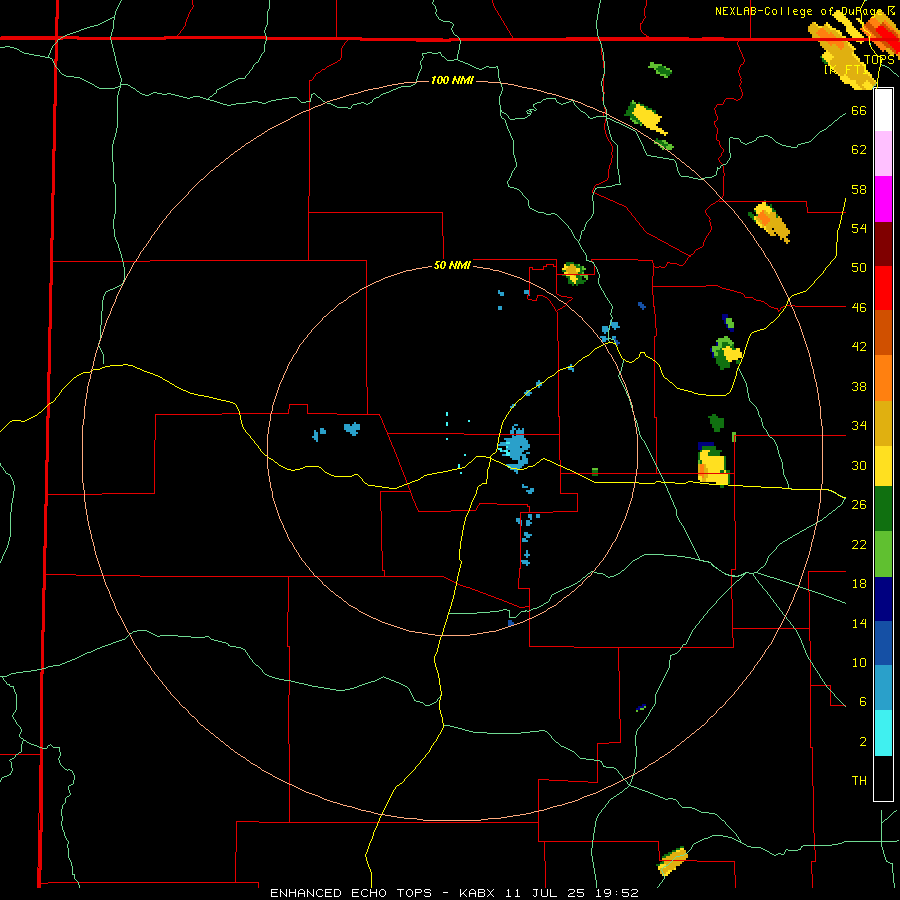Click the 'NEXLAB-College of DuPage' credit text

pyautogui.click(x=799, y=11)
